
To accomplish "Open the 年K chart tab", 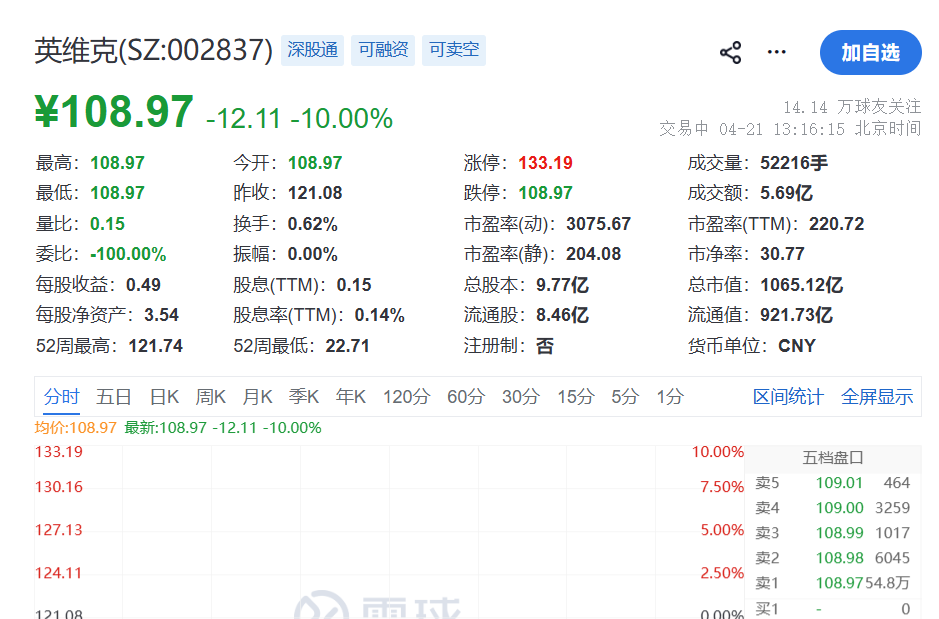I will point(351,397).
